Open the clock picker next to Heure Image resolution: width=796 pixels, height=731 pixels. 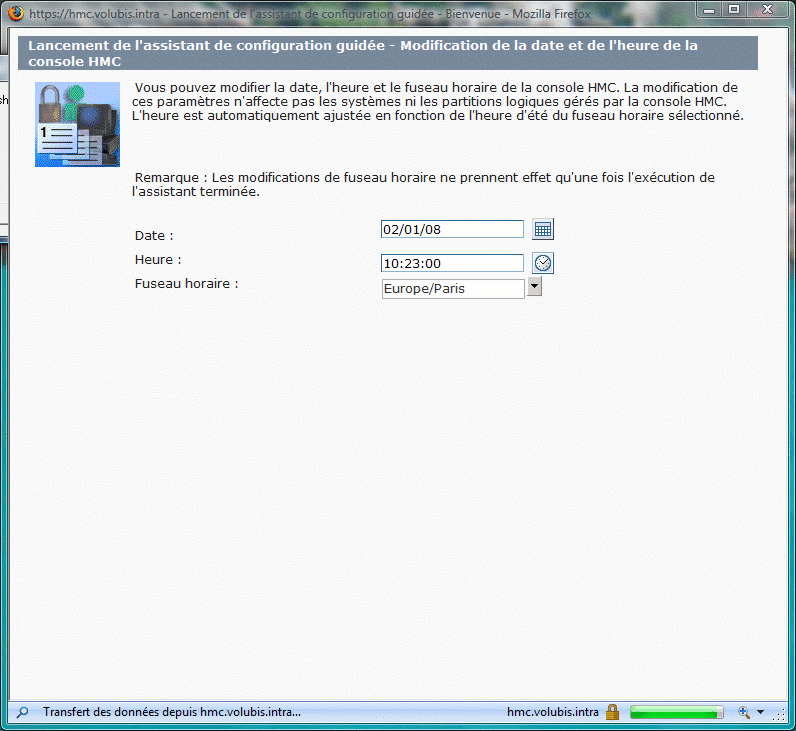coord(543,263)
